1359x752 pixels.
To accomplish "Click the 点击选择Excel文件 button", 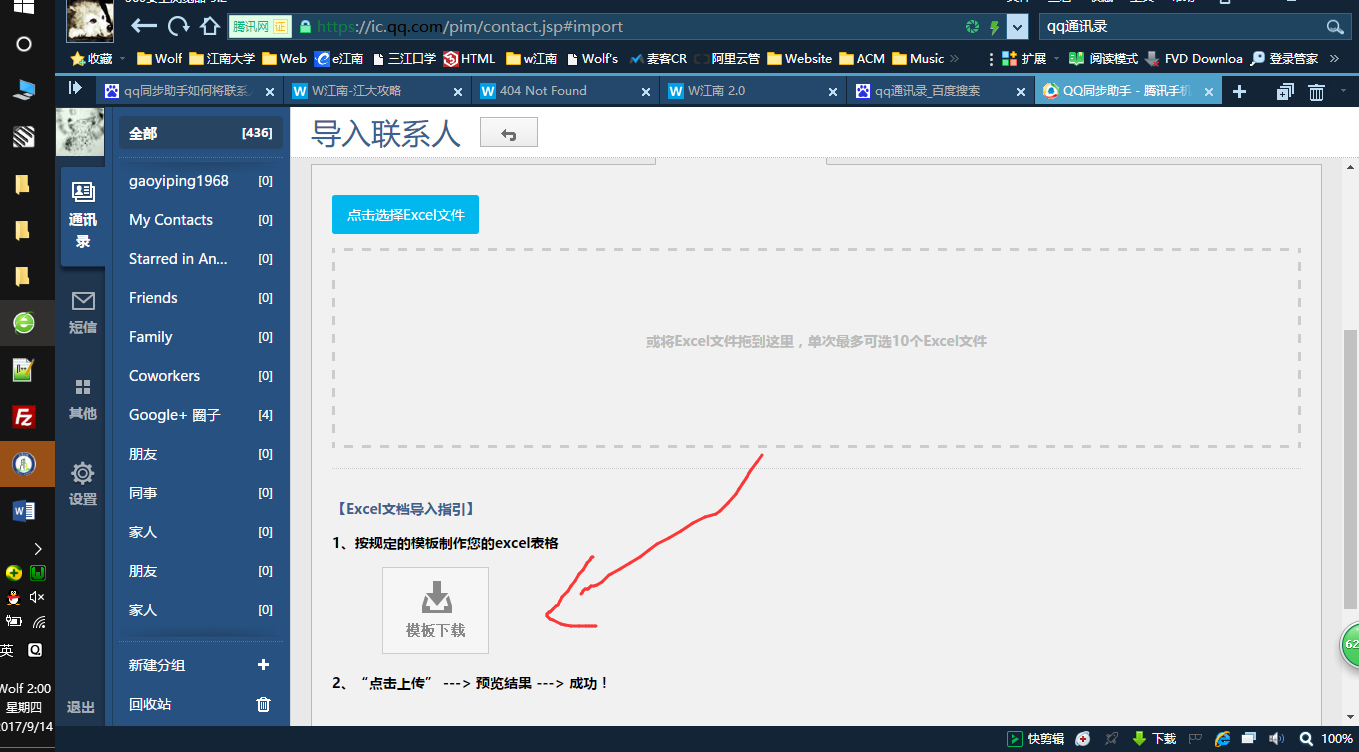I will 405,215.
